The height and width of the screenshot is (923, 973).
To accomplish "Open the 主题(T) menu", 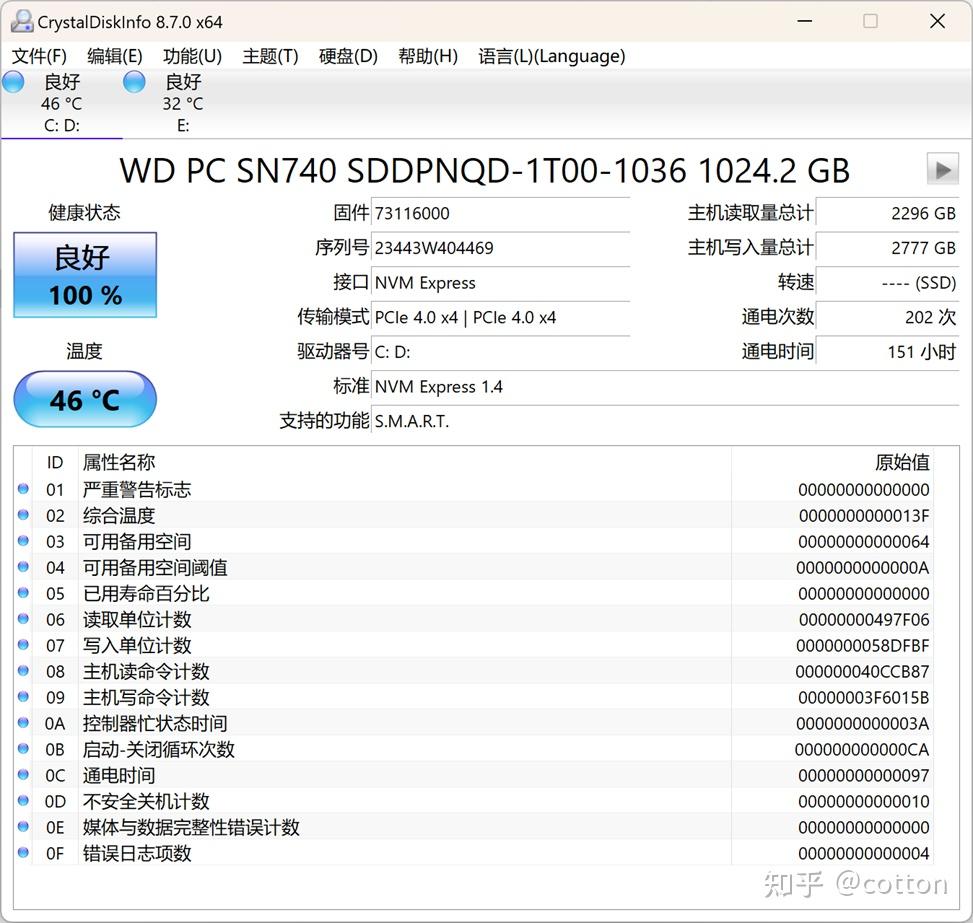I will pyautogui.click(x=271, y=56).
